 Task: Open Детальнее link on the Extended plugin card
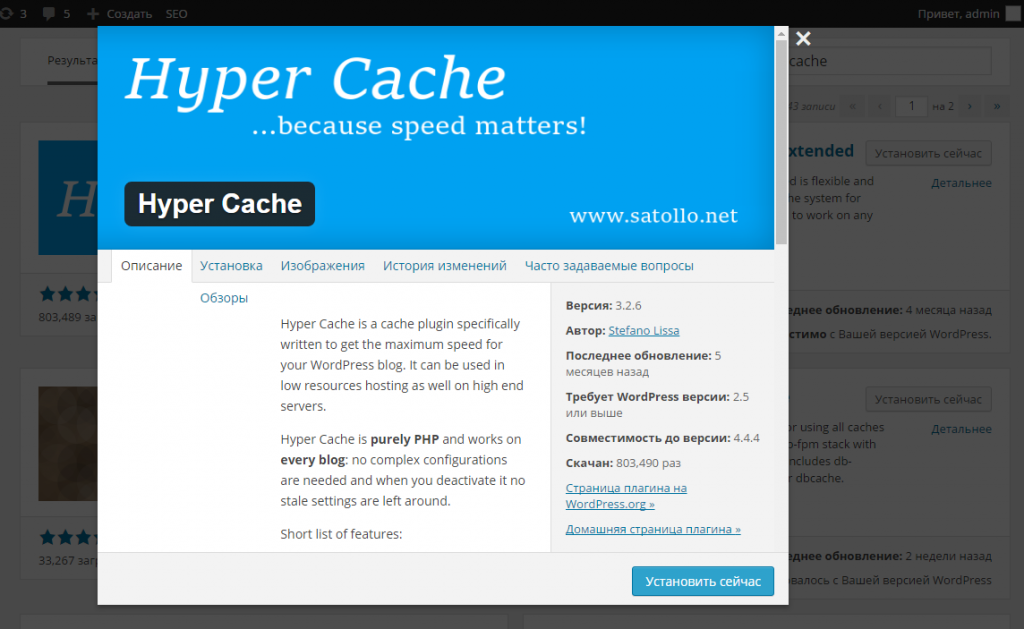point(961,184)
